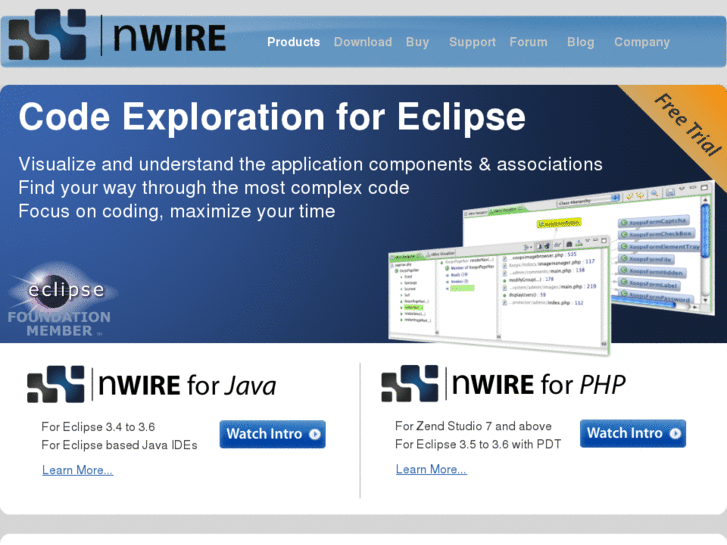
Task: Click 'For Eclipse 3.5 to 3.6 with PDT' text
Action: pos(478,444)
